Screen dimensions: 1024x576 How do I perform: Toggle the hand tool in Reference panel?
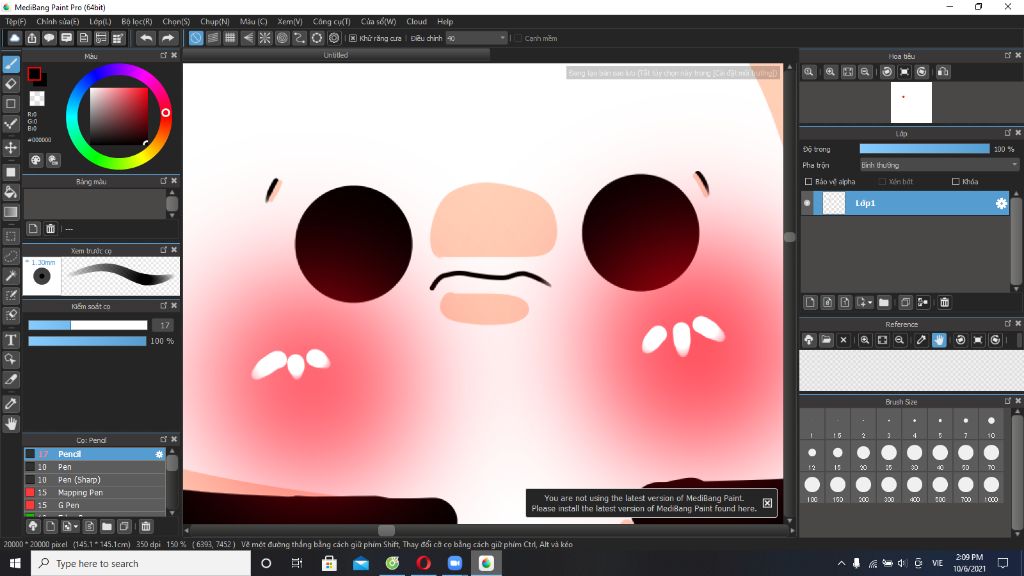pyautogui.click(x=939, y=340)
